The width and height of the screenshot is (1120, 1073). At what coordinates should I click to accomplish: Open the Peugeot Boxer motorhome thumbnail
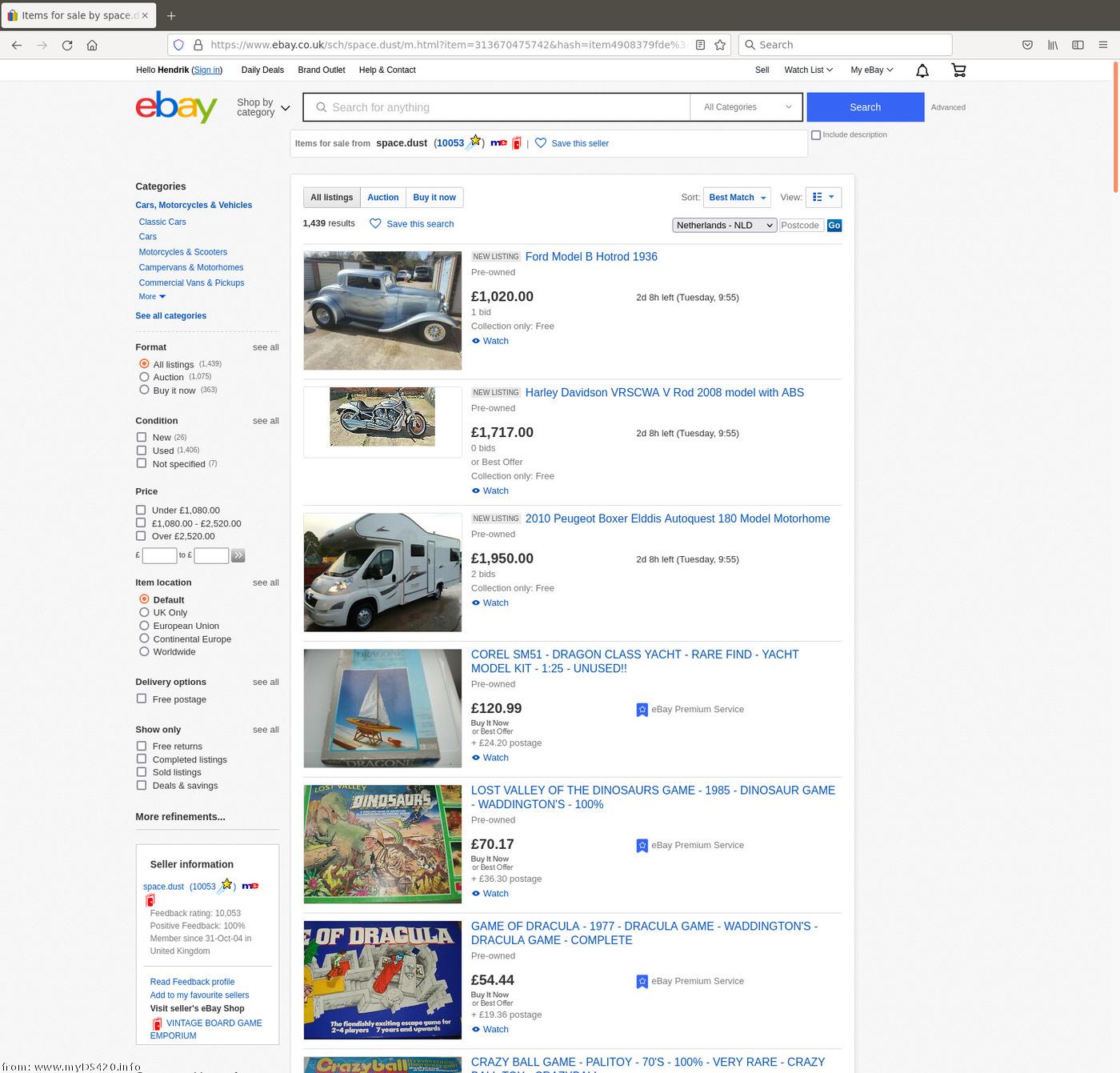[x=382, y=573]
